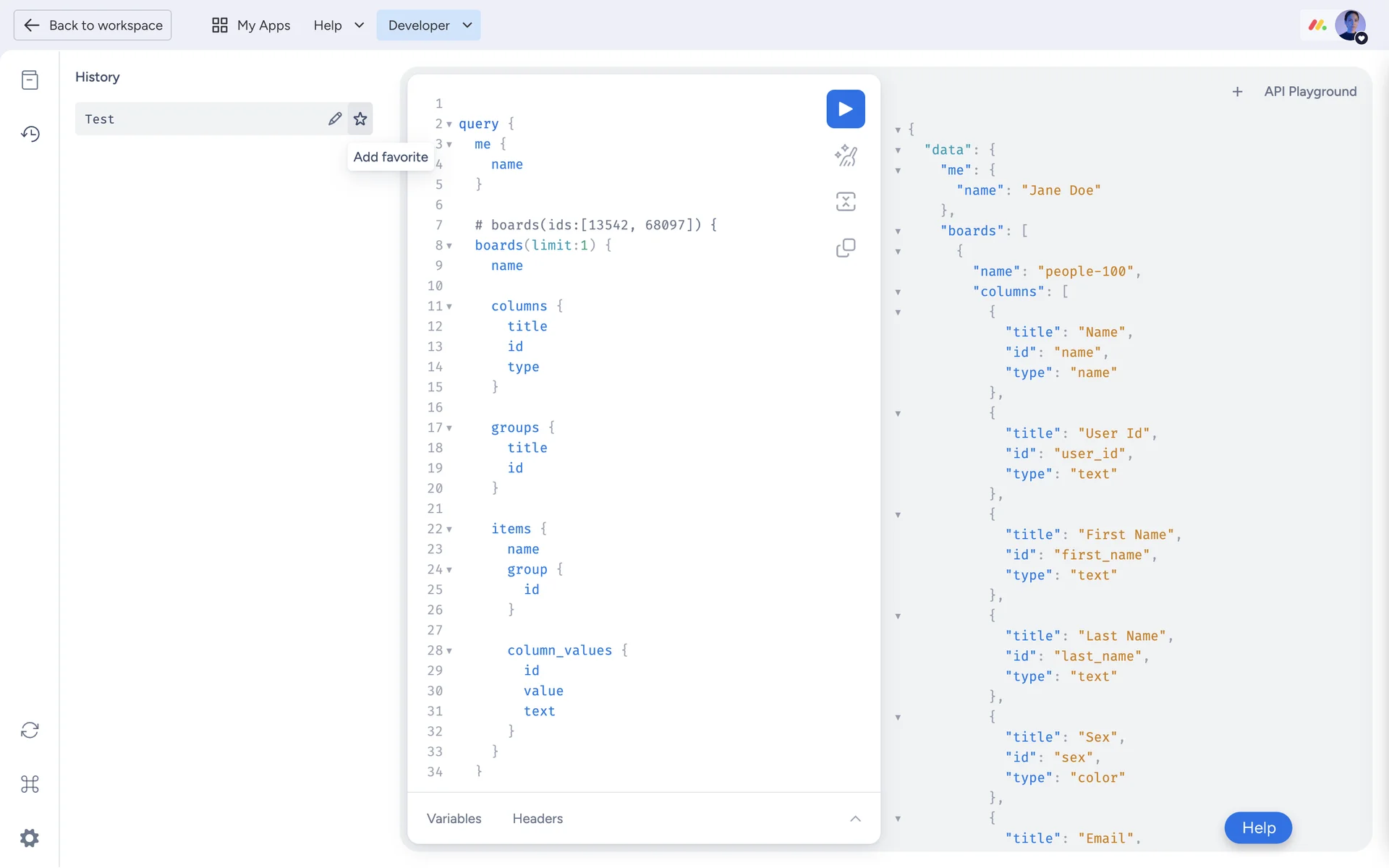
Task: Add a new tab with plus icon
Action: [1237, 92]
